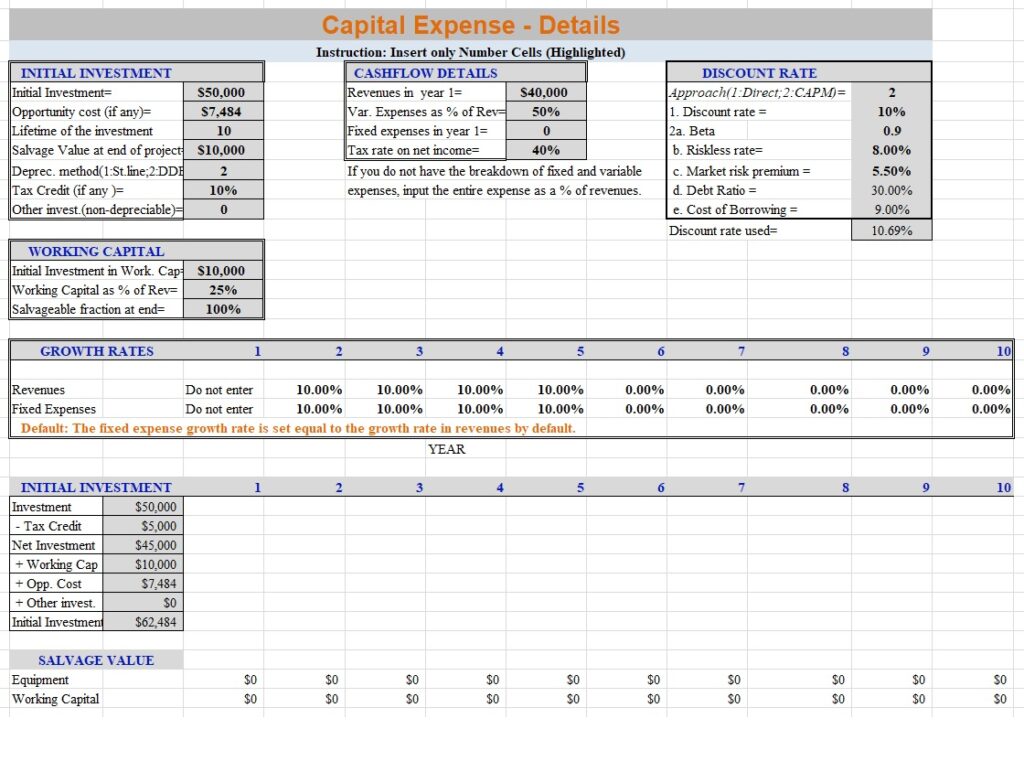Viewport: 1024px width, 772px height.
Task: Select the Market risk premium value 5.50%
Action: click(890, 171)
